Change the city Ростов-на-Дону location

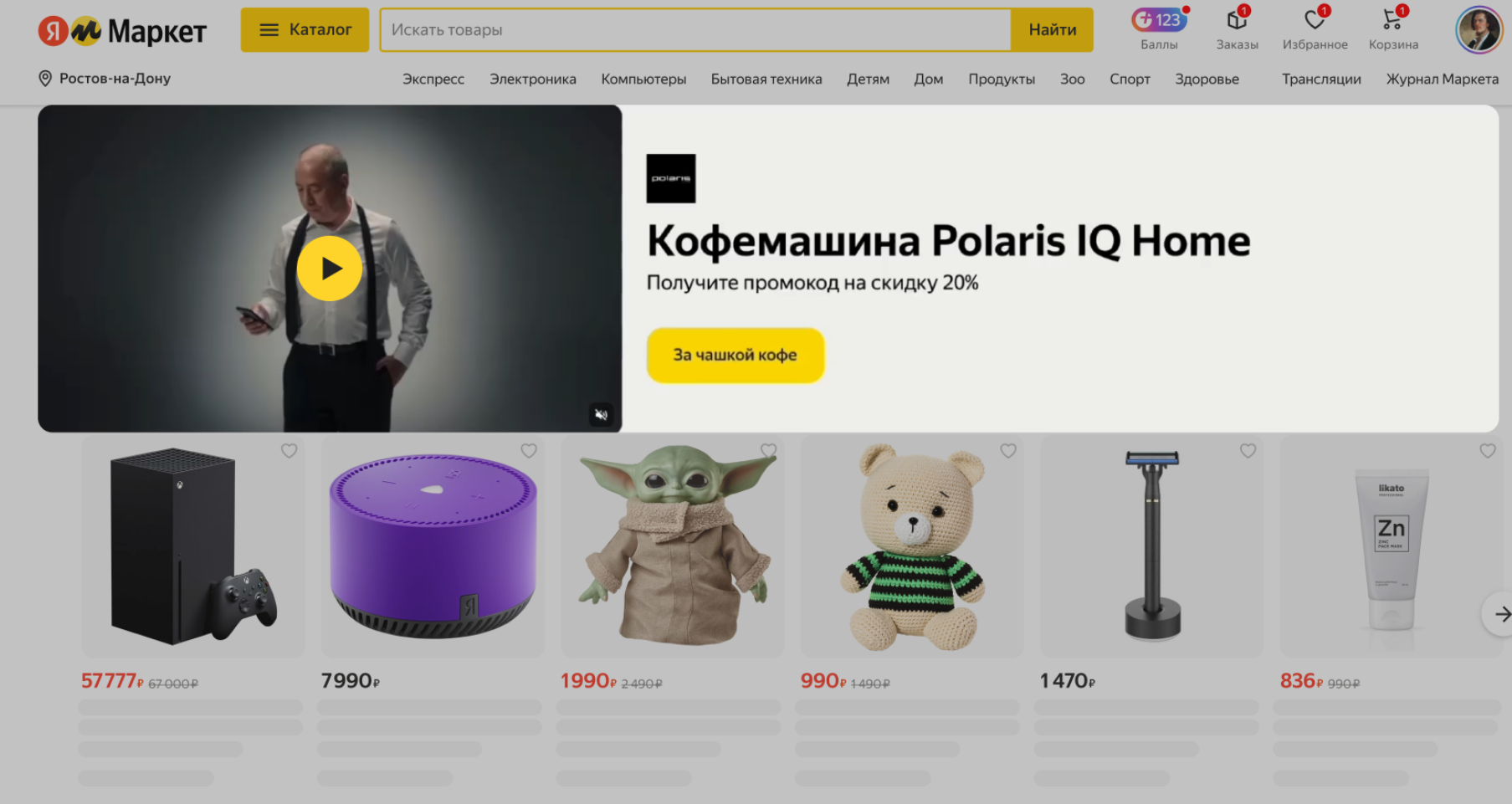click(x=105, y=79)
